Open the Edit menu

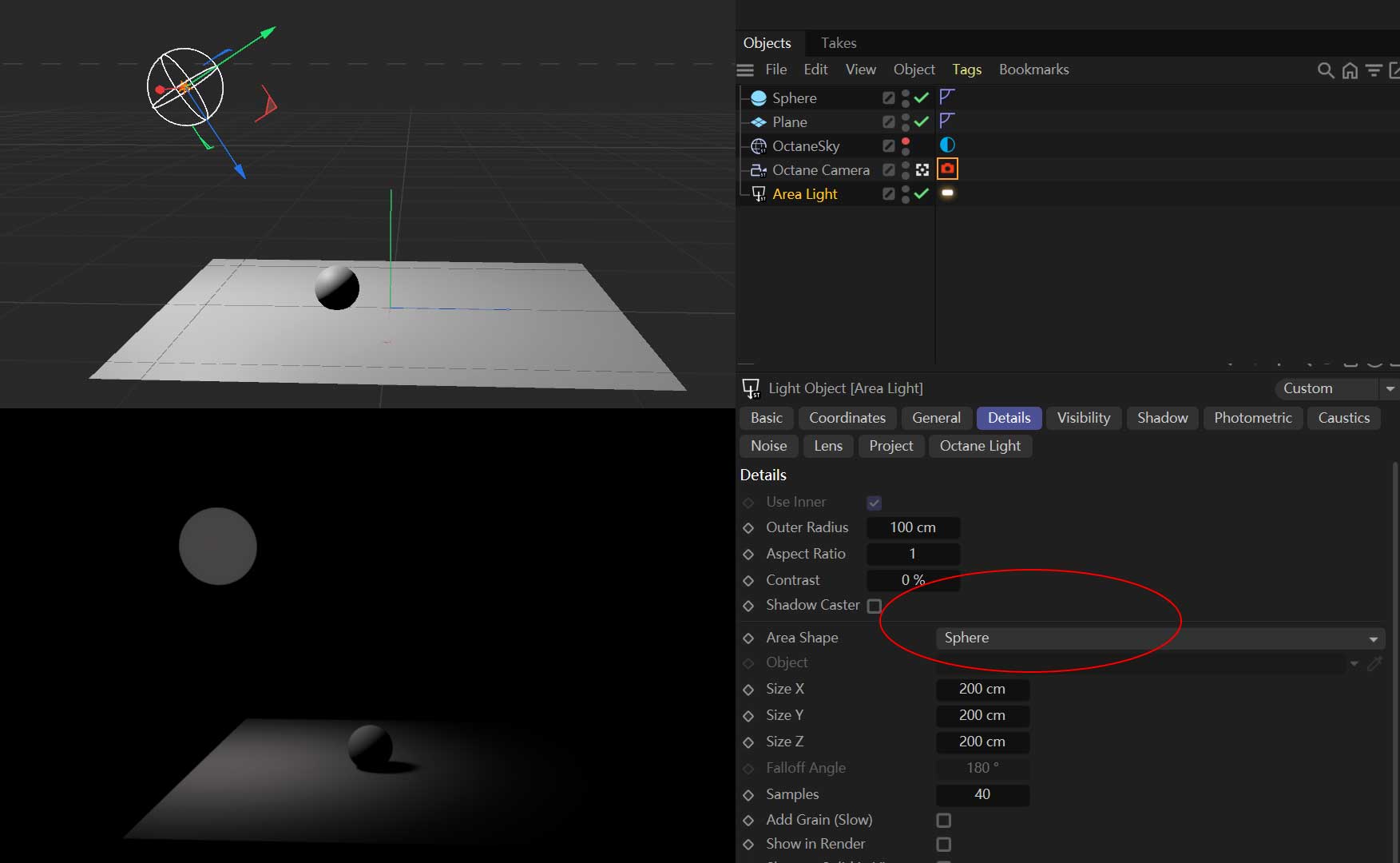tap(815, 70)
